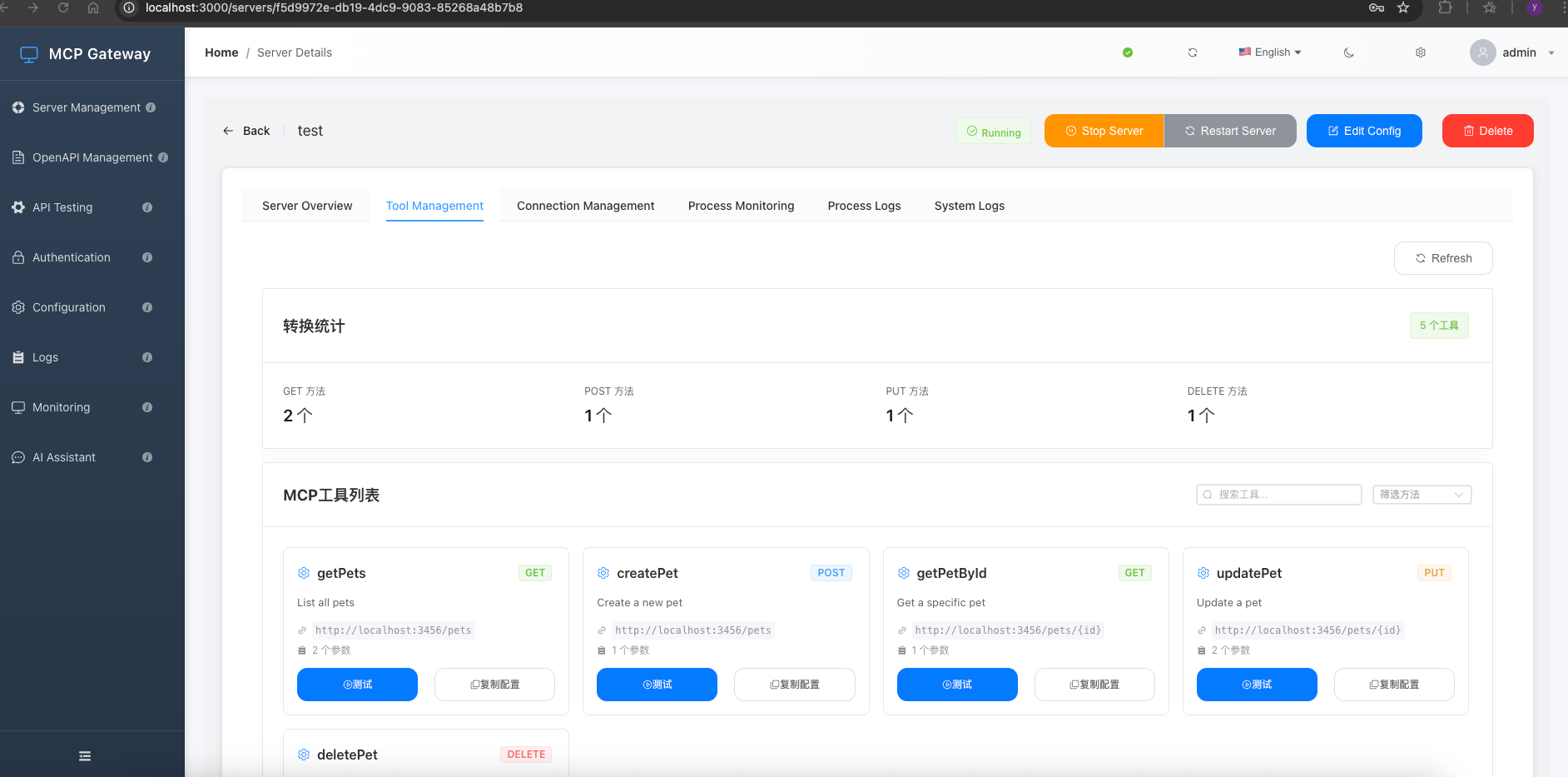Select the Tool Management tab

point(434,206)
